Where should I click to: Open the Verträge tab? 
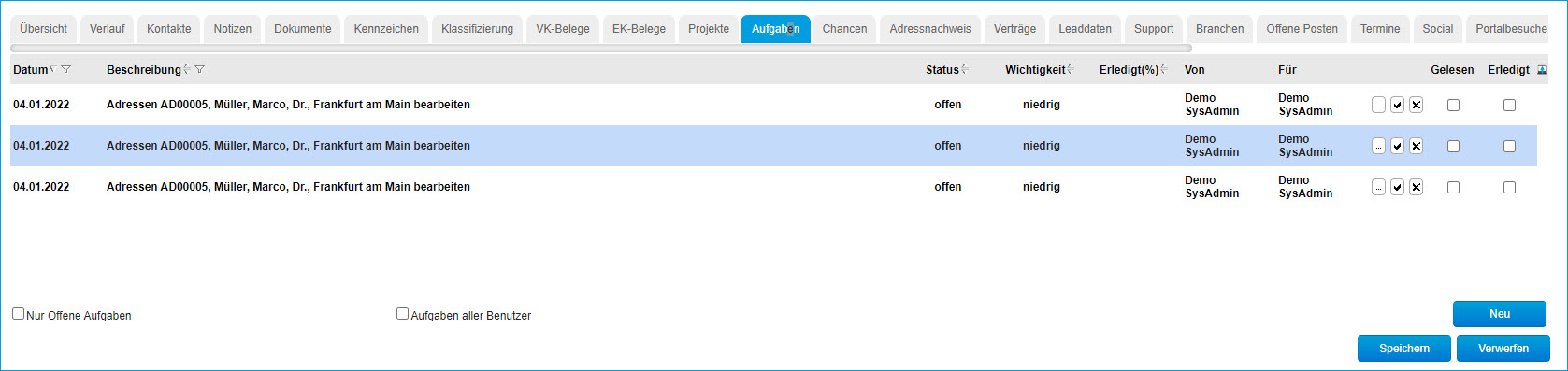tap(1014, 29)
